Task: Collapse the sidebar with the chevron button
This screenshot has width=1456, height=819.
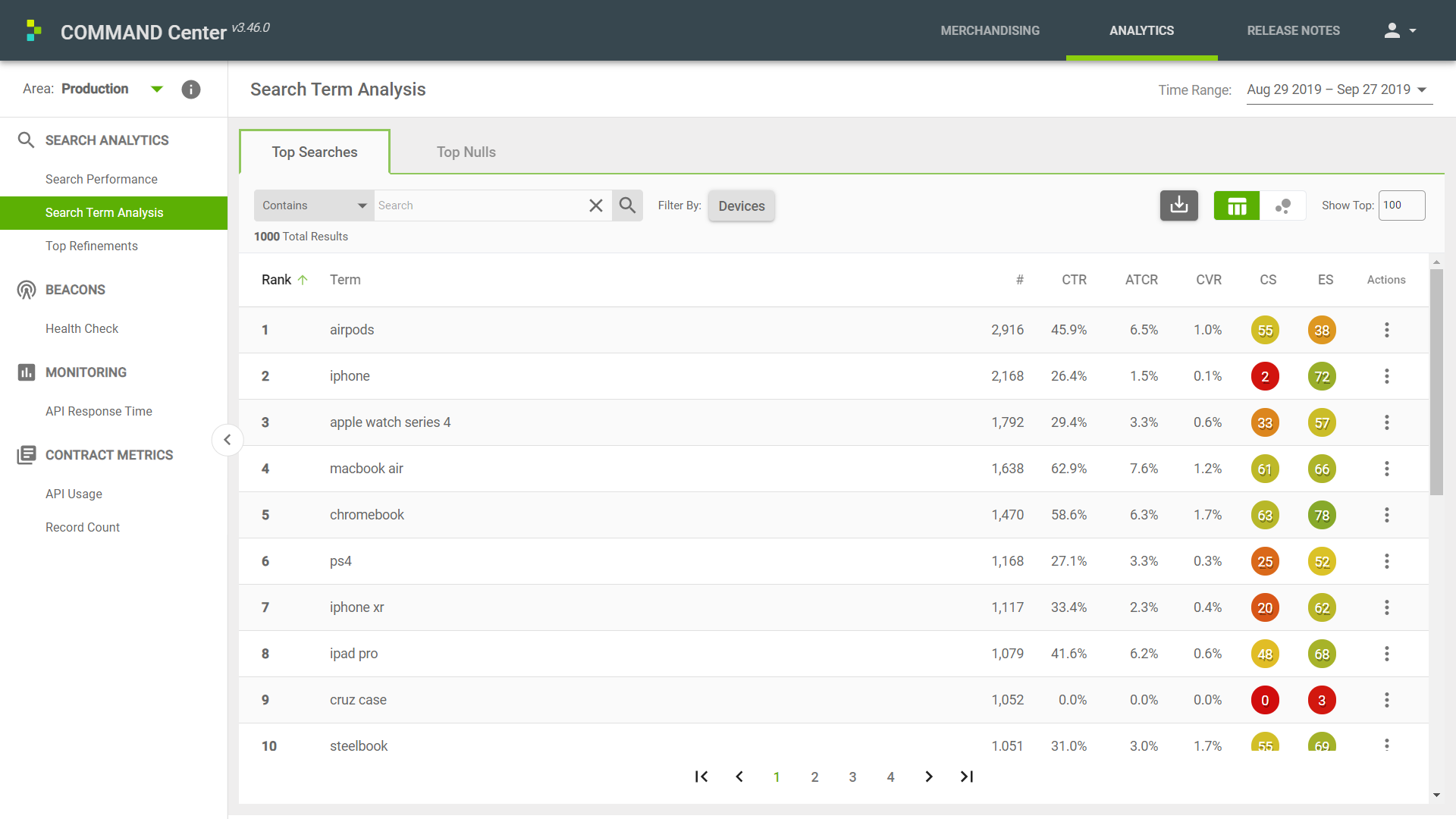Action: 227,440
